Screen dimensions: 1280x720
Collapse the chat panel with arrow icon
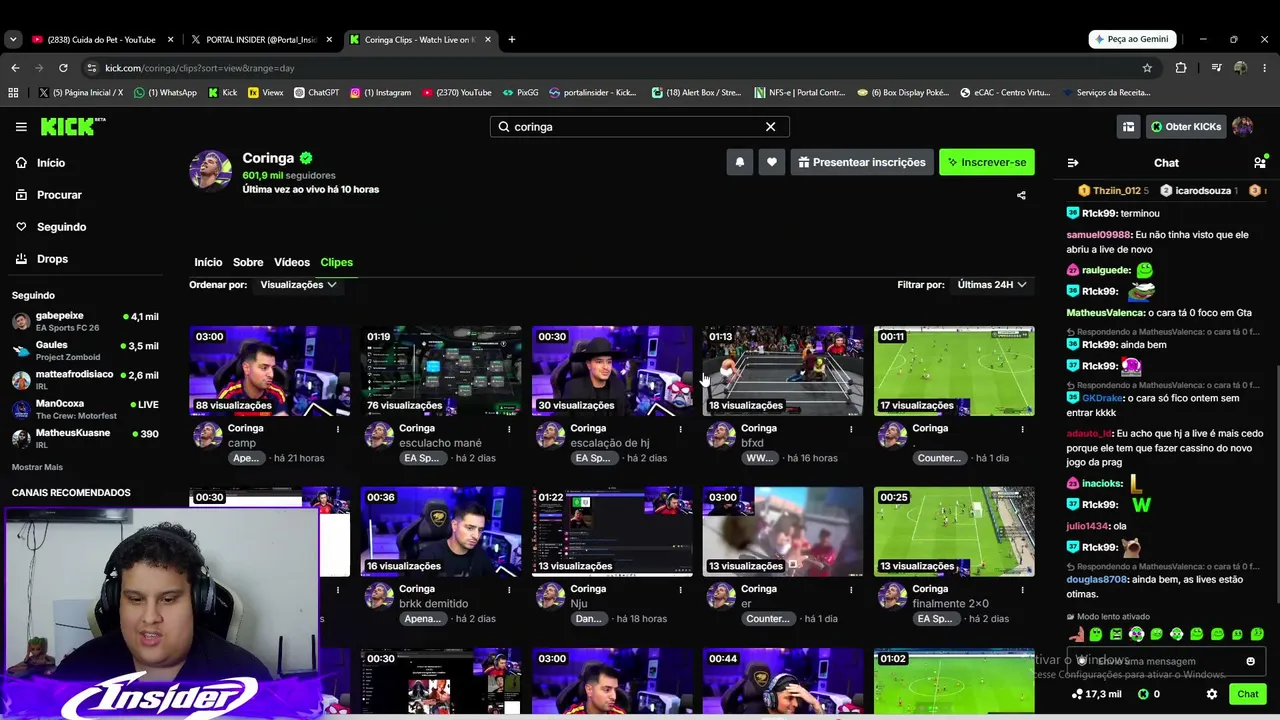[x=1073, y=163]
